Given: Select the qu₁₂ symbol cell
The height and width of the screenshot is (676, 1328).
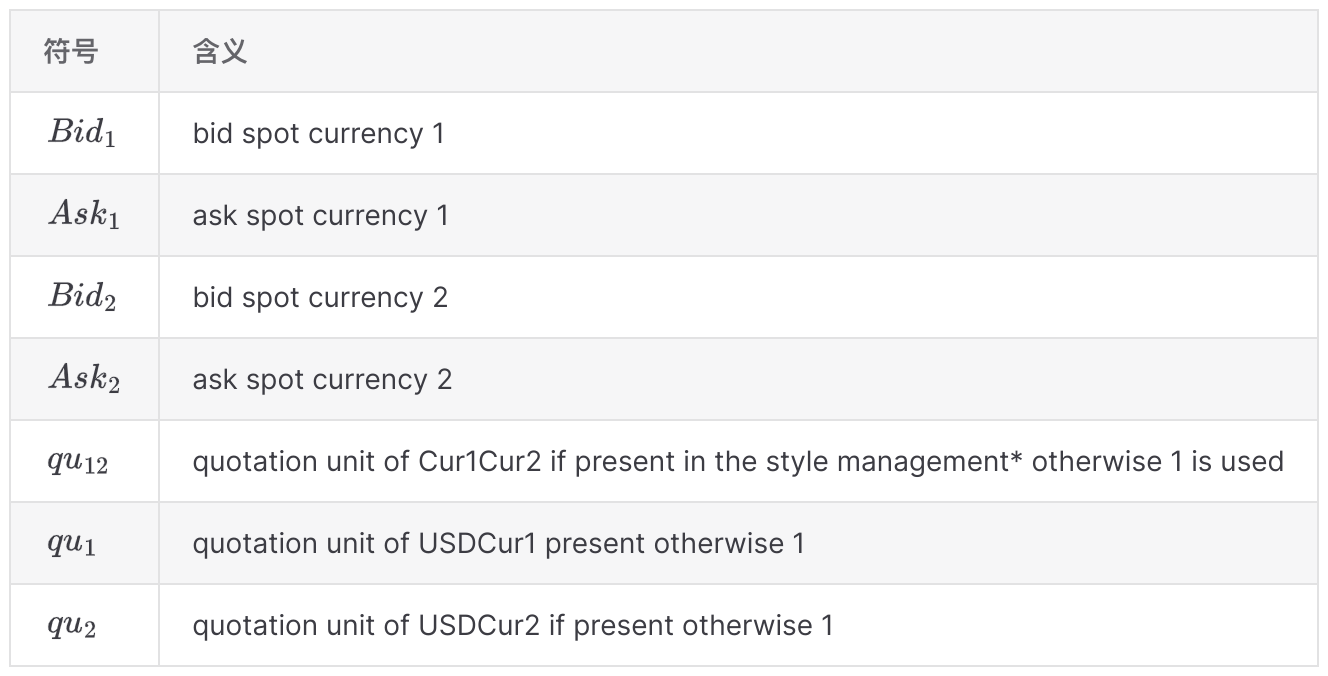Looking at the screenshot, I should pyautogui.click(x=78, y=462).
